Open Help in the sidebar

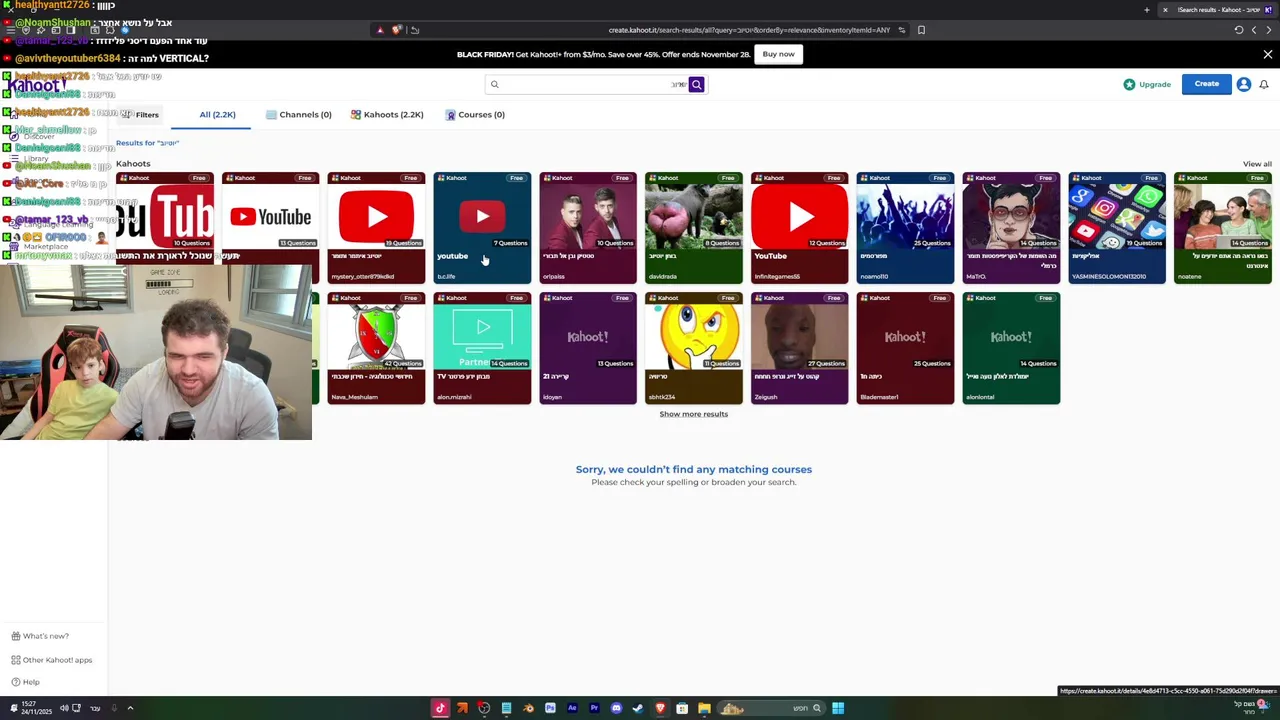[25, 682]
